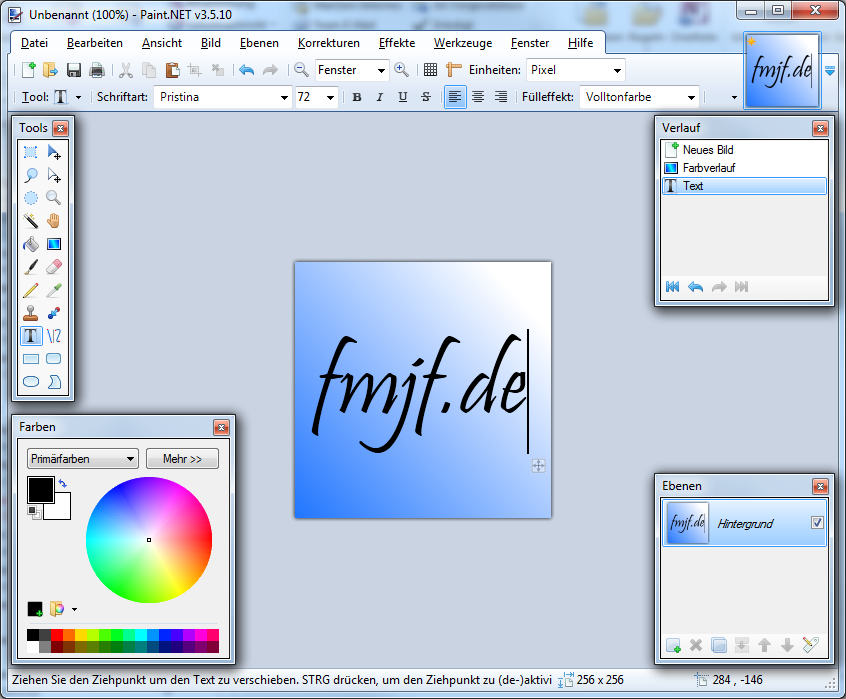846x699 pixels.
Task: Click the Save toolbar icon
Action: coord(74,70)
